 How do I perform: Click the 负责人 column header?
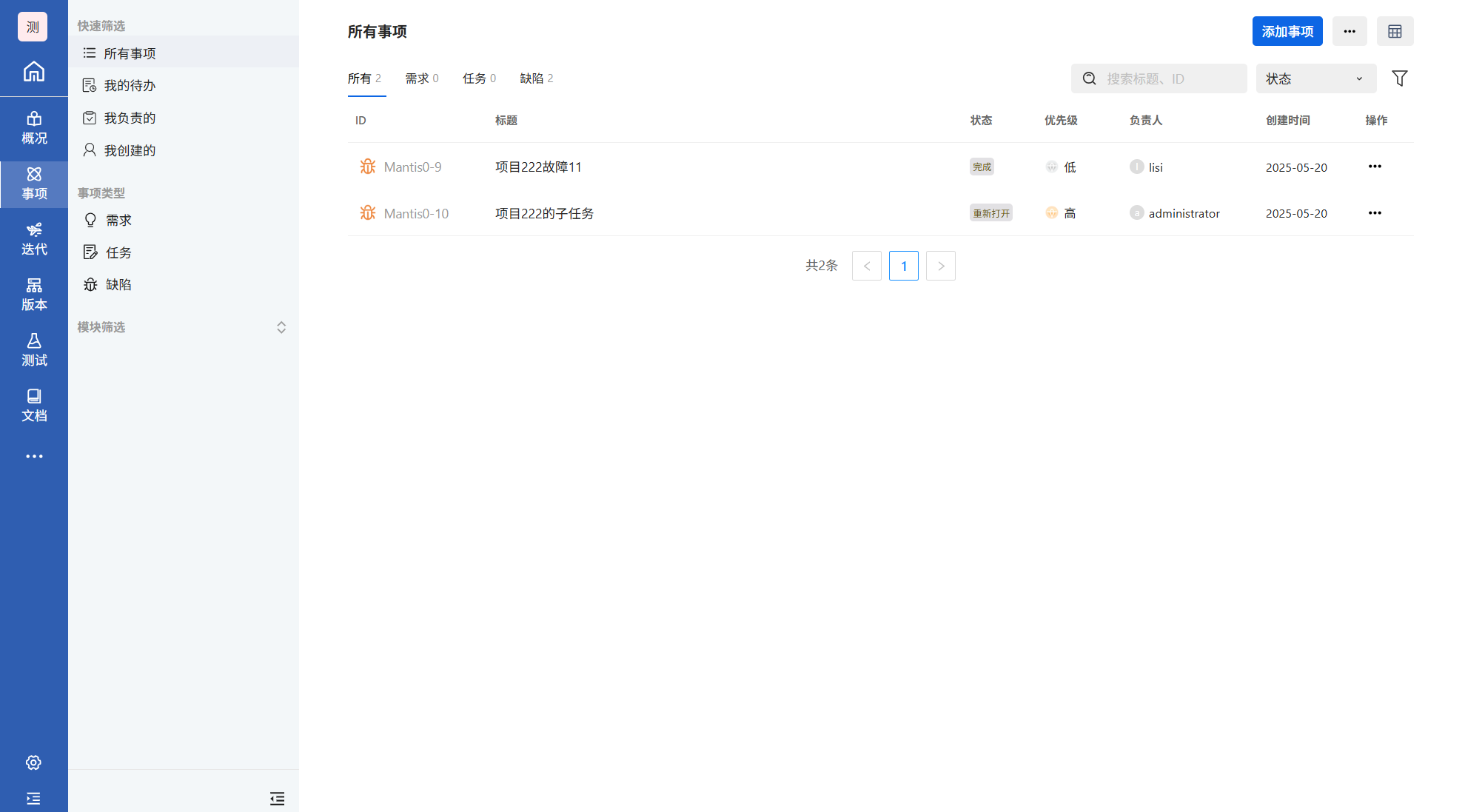point(1146,121)
